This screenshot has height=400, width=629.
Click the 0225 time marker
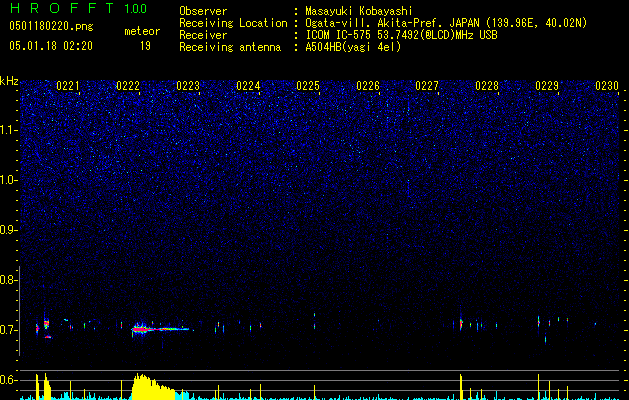tap(308, 86)
